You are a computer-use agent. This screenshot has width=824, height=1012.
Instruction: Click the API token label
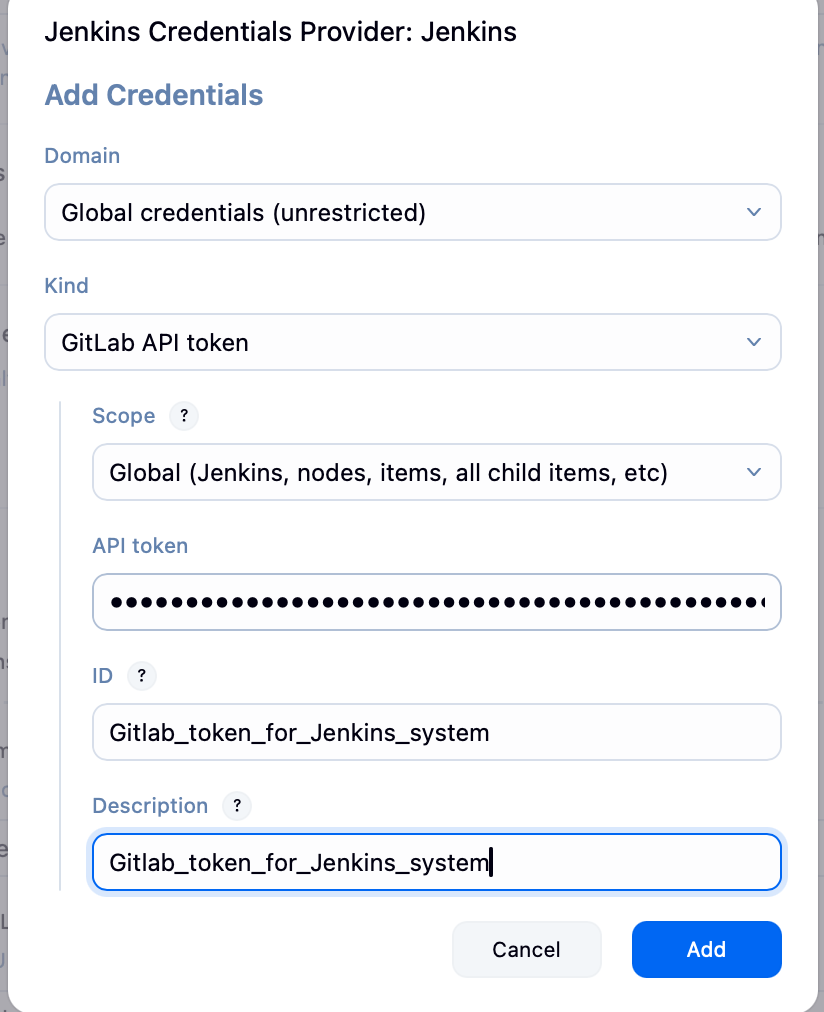click(140, 546)
